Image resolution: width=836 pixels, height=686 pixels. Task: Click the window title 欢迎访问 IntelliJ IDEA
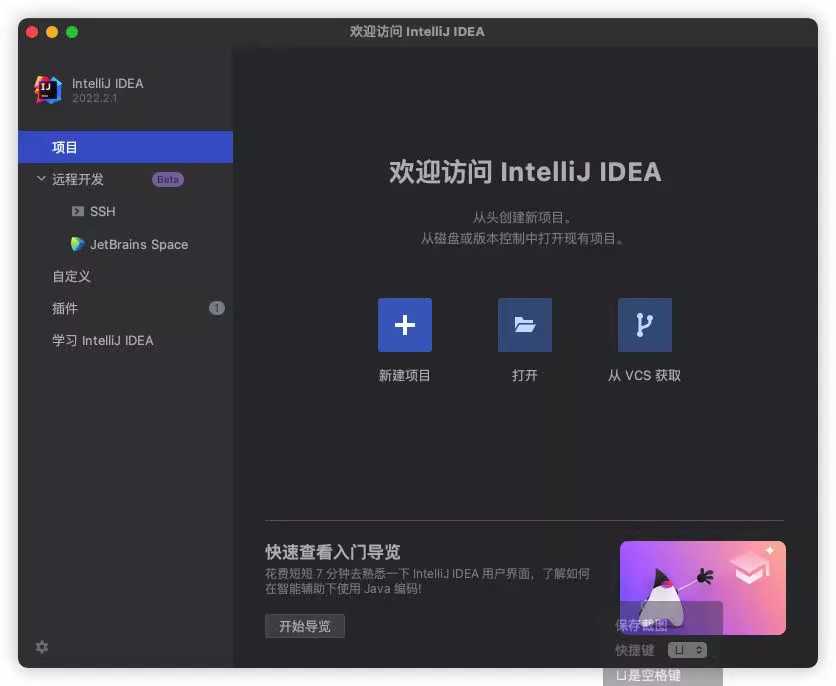coord(417,32)
